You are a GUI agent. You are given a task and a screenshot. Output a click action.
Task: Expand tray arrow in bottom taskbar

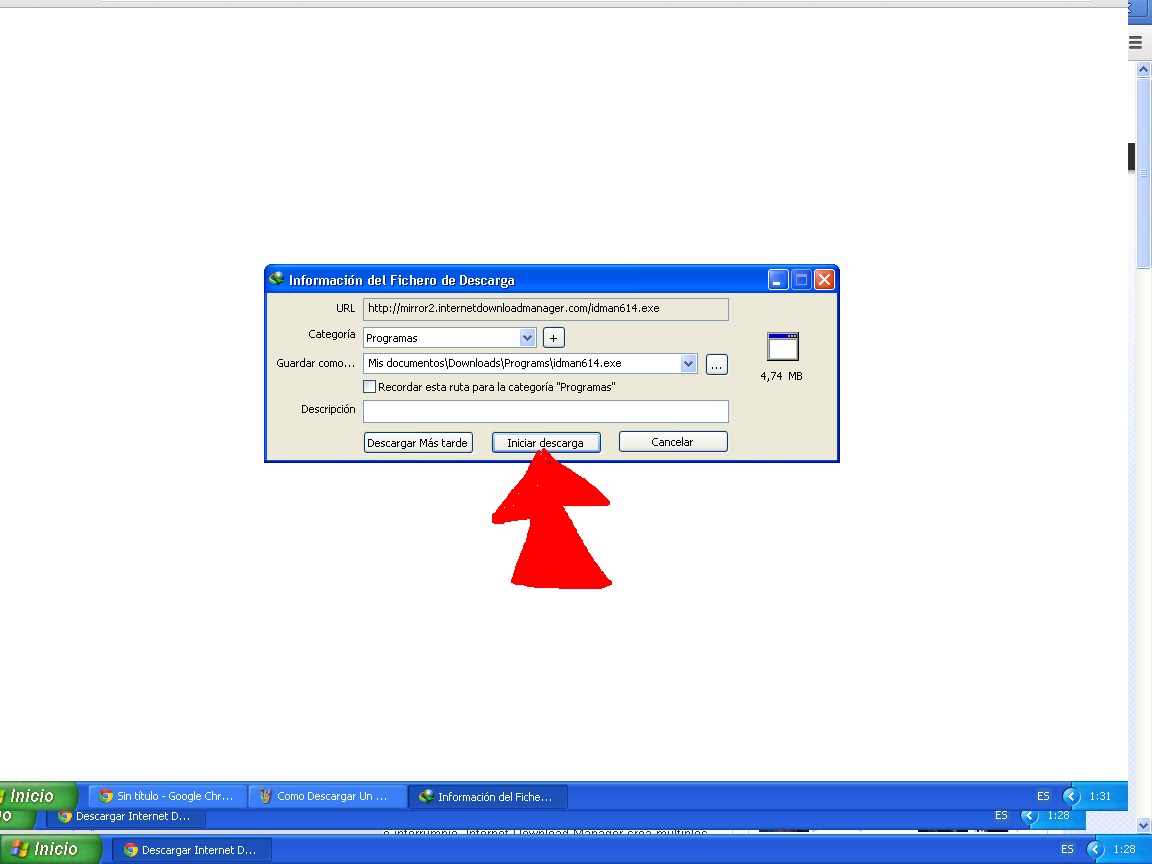click(x=1095, y=850)
